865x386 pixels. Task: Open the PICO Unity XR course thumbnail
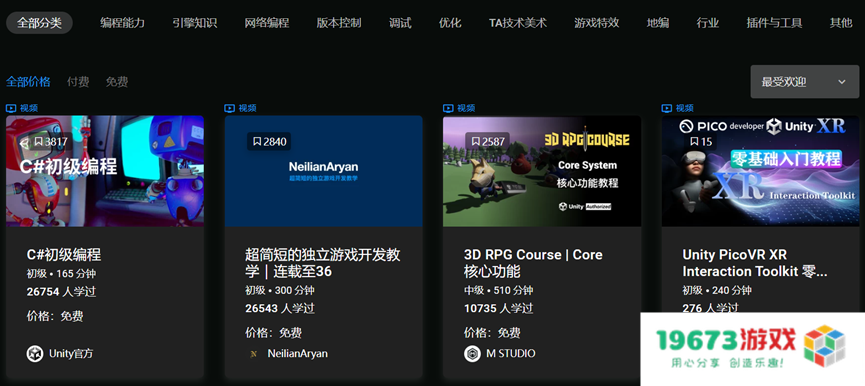(x=761, y=171)
